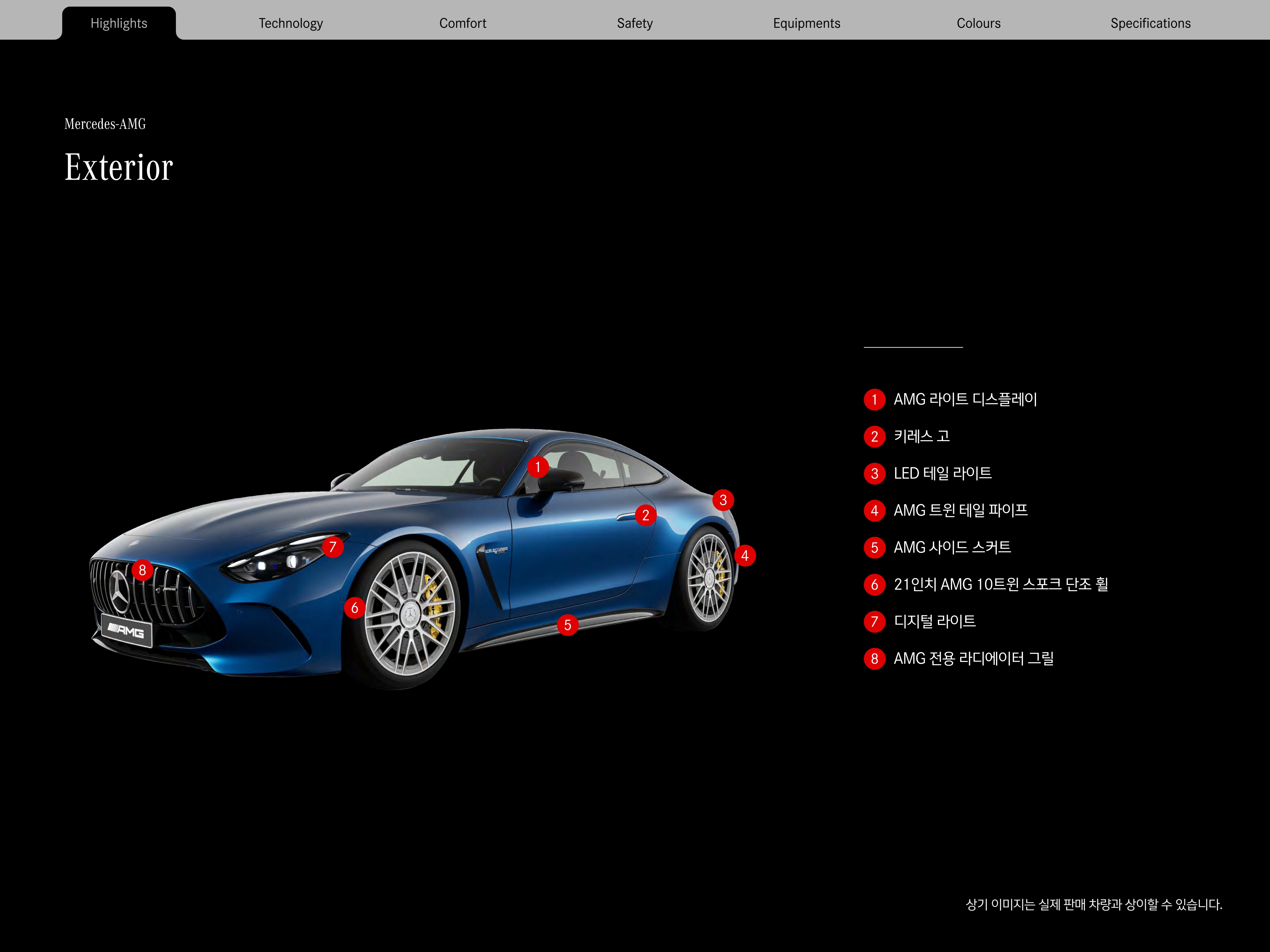
Task: Click marker 6 beside the front wheel
Action: tap(354, 608)
